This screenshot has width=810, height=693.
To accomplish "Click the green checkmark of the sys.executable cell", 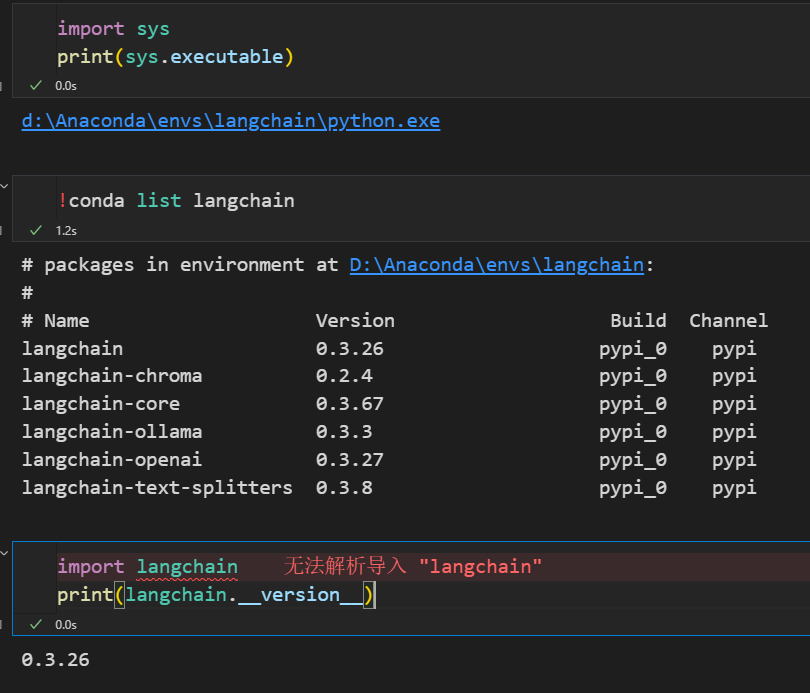I will point(36,85).
